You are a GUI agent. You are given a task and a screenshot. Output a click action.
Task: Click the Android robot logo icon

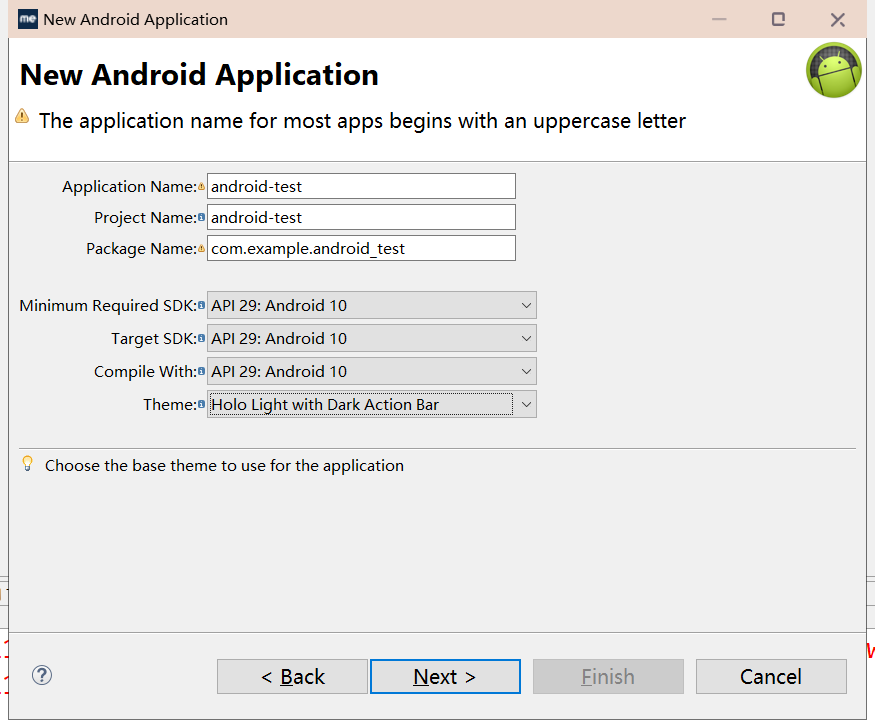[x=833, y=70]
